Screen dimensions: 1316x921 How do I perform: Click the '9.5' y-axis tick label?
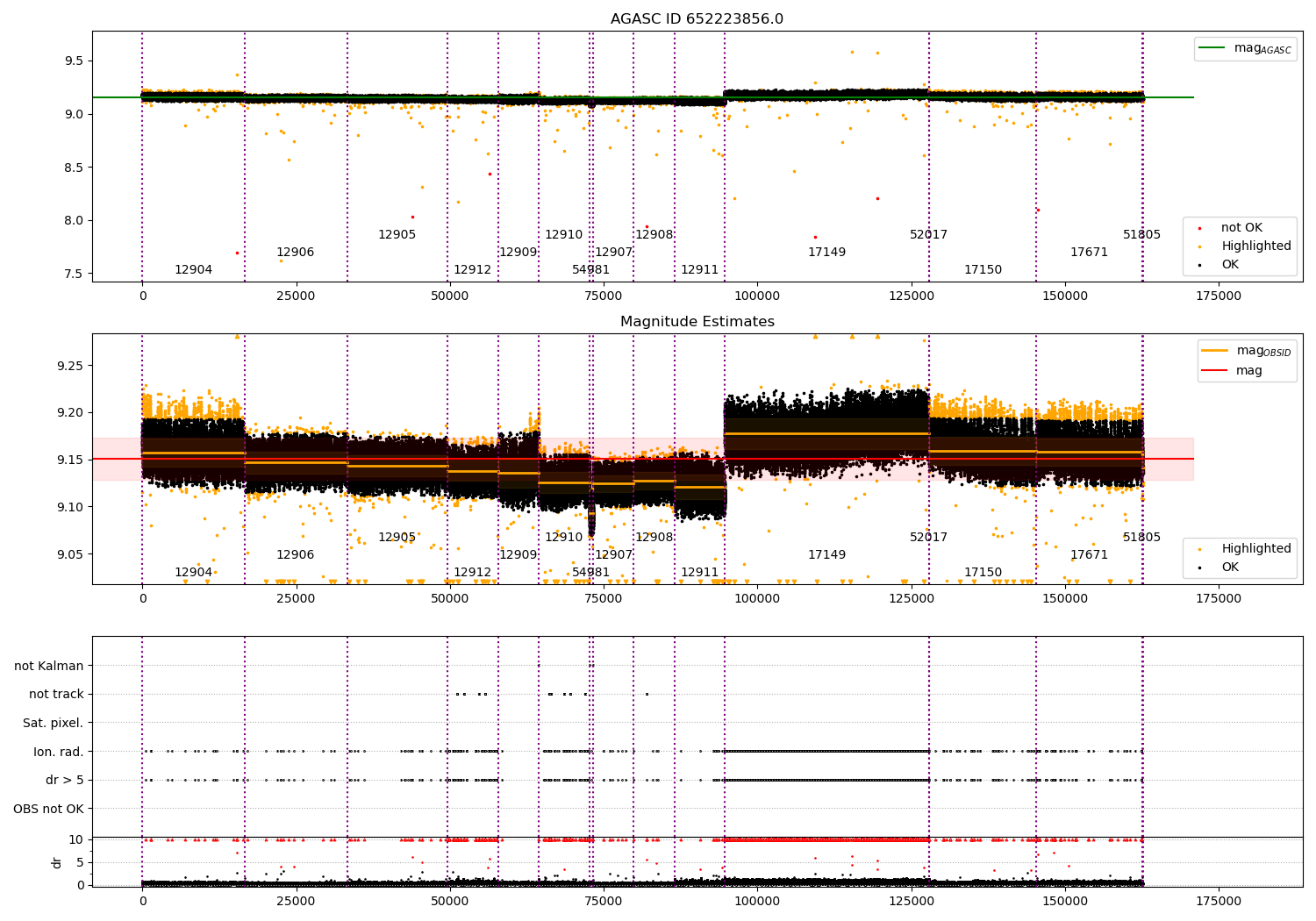pyautogui.click(x=74, y=61)
